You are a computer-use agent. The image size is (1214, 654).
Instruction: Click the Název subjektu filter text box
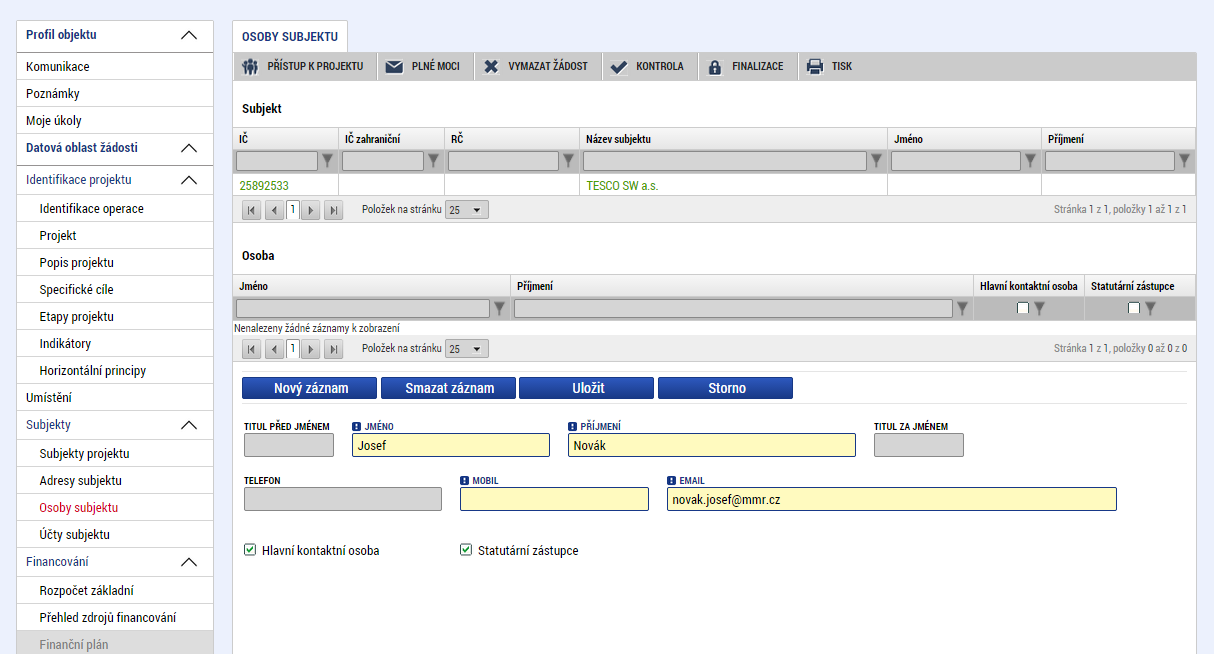pos(725,161)
